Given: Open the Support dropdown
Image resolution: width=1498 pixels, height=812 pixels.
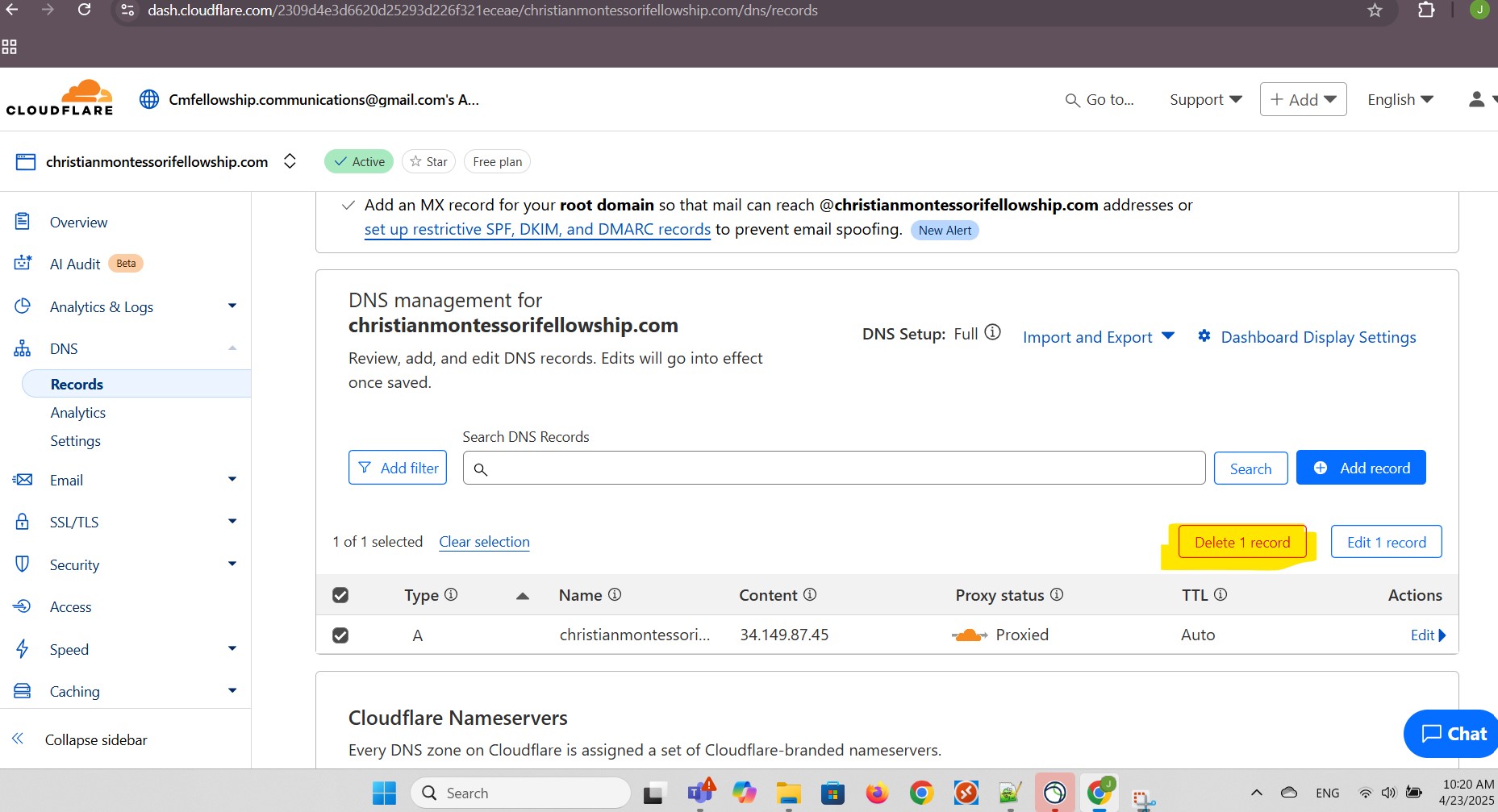Looking at the screenshot, I should [x=1205, y=100].
